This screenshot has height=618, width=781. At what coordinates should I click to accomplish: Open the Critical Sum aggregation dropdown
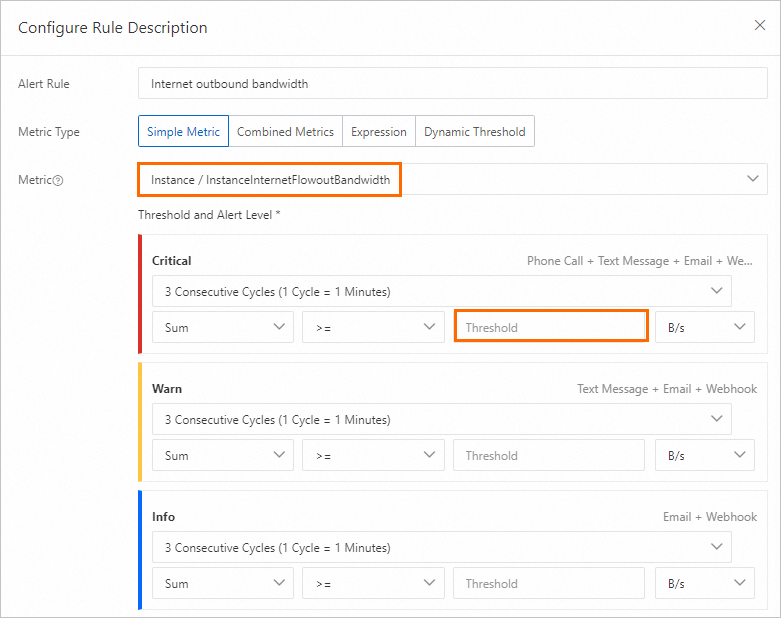[223, 328]
